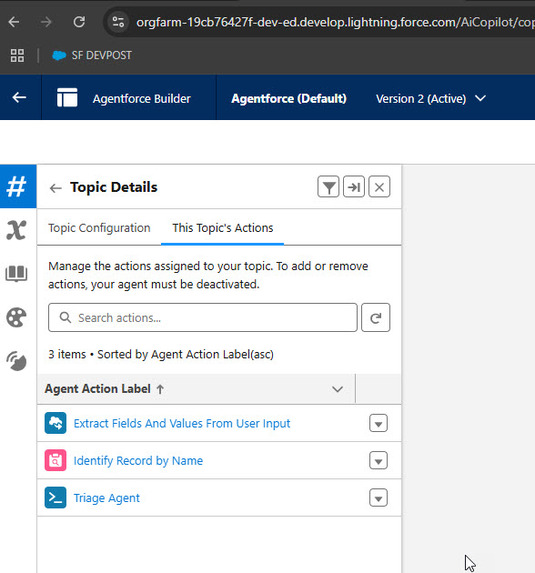Select the Topics hash icon in the sidebar
This screenshot has width=535, height=573.
(x=17, y=186)
